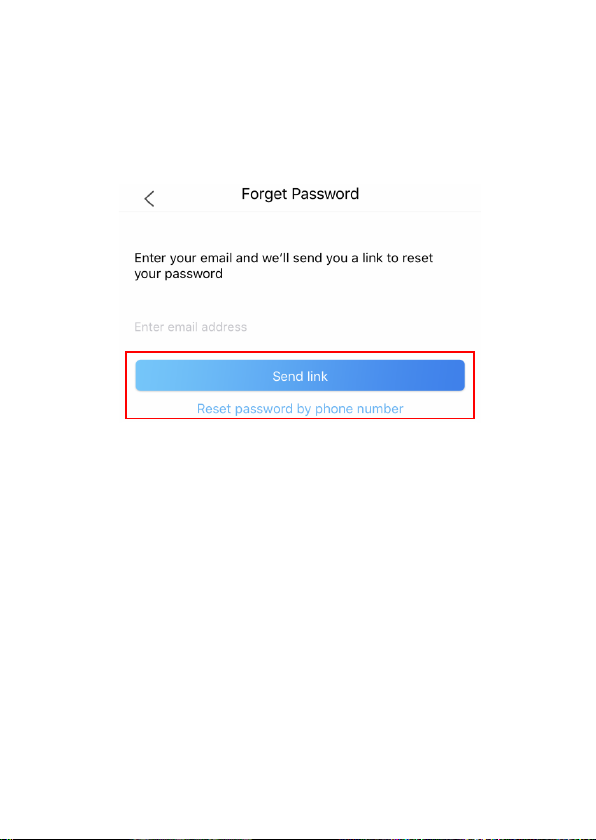
Task: Open Reset password by phone number
Action: tap(300, 409)
